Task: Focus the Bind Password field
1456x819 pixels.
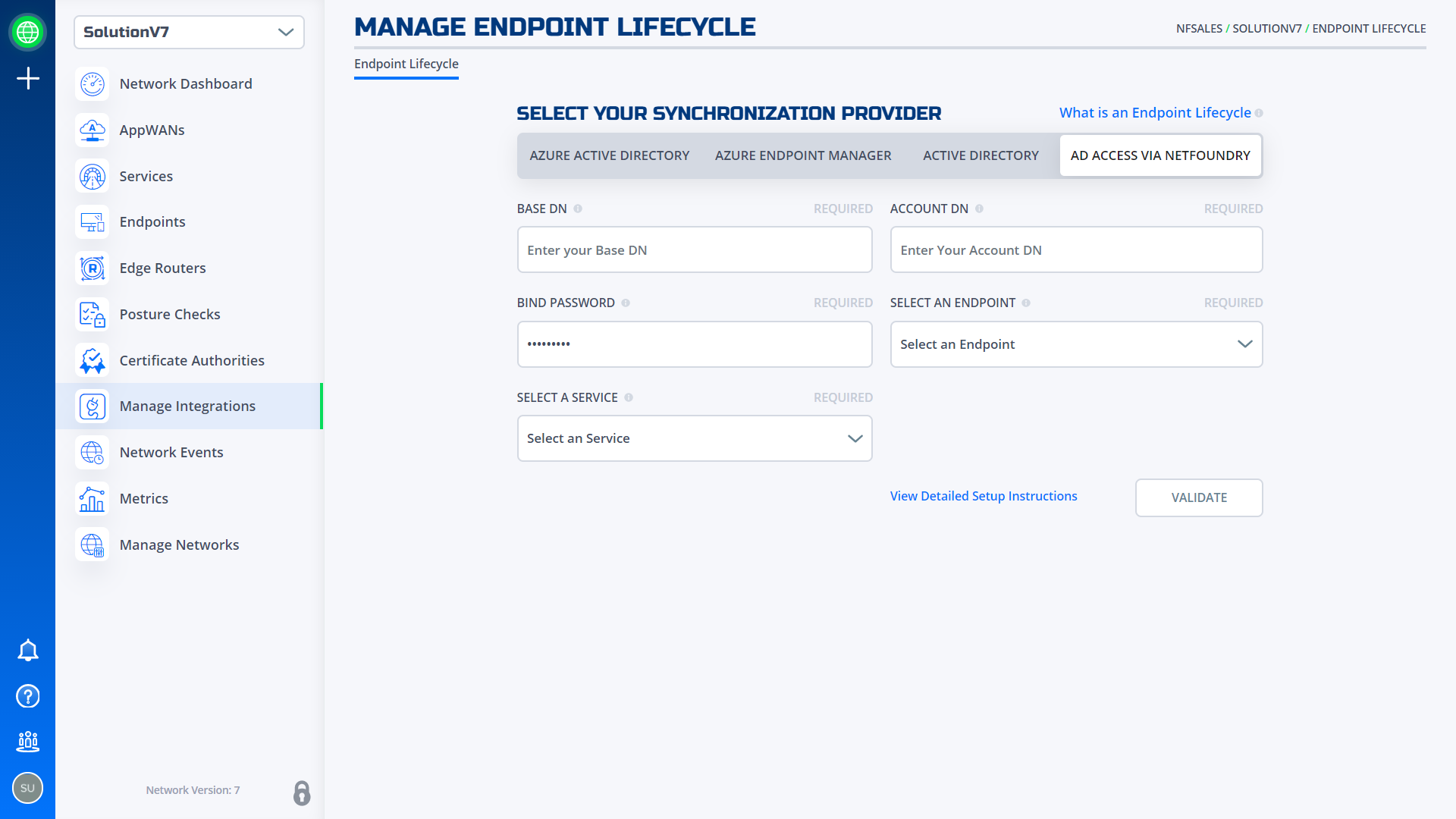Action: tap(695, 344)
